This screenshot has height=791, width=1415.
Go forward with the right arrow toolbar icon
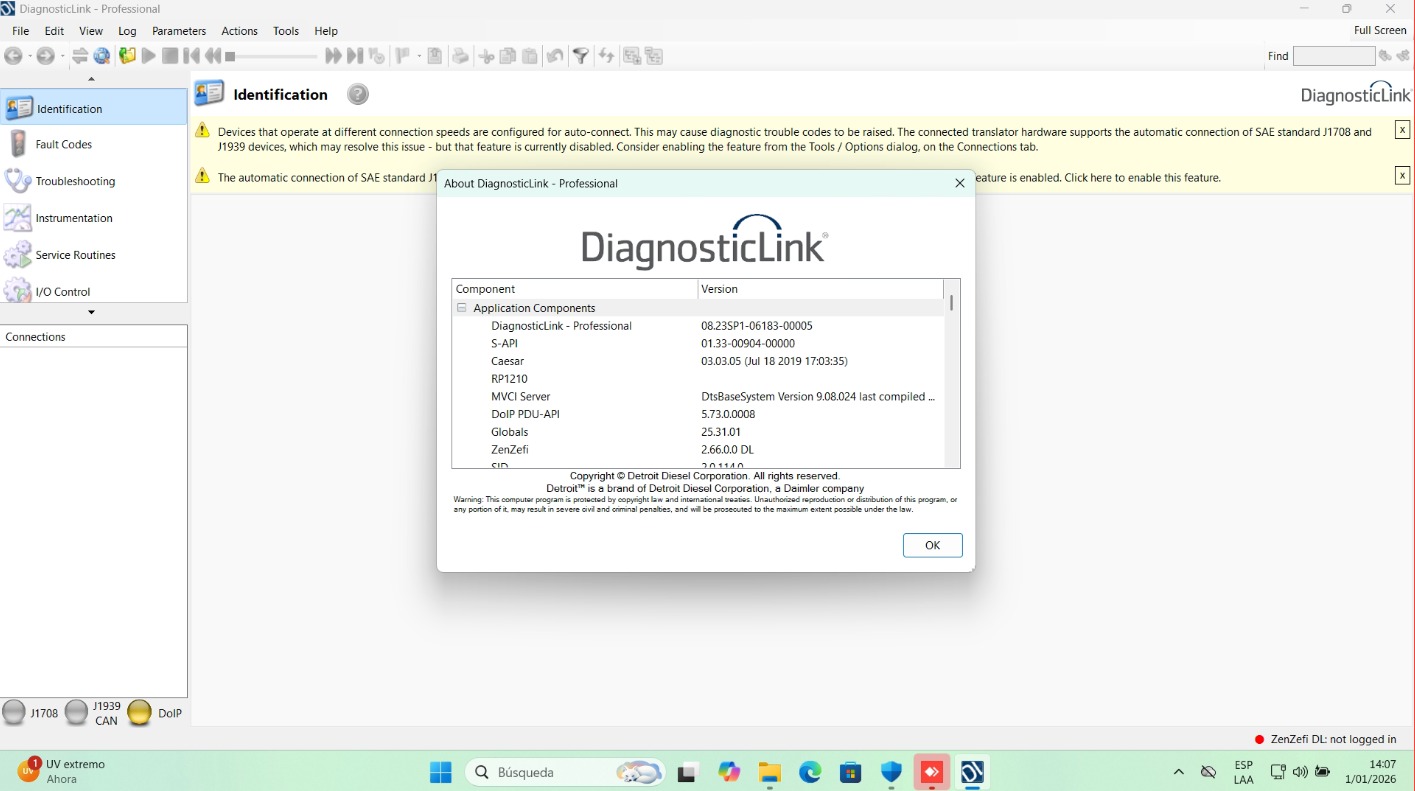[45, 56]
